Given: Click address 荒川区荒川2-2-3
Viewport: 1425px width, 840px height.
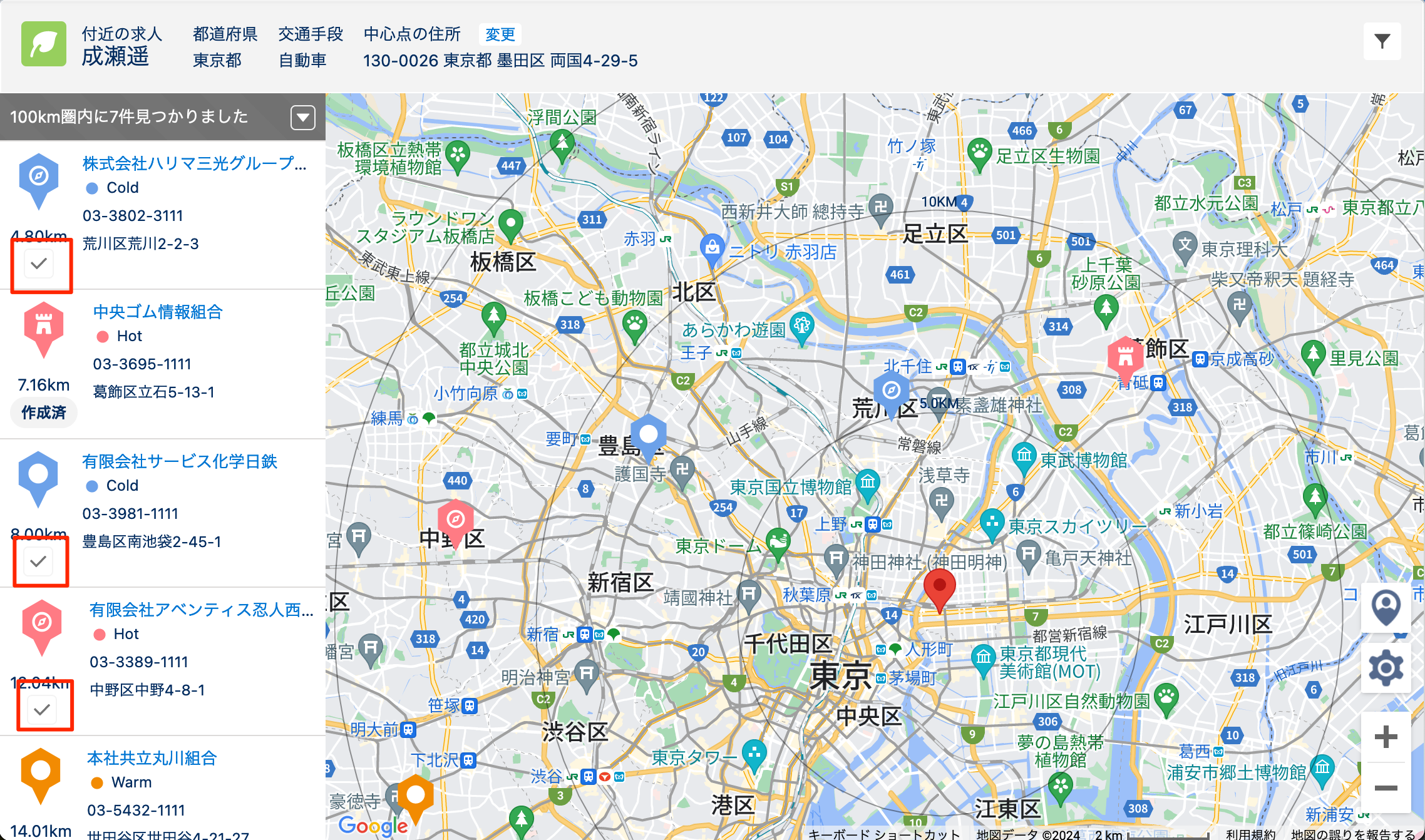Looking at the screenshot, I should 141,244.
